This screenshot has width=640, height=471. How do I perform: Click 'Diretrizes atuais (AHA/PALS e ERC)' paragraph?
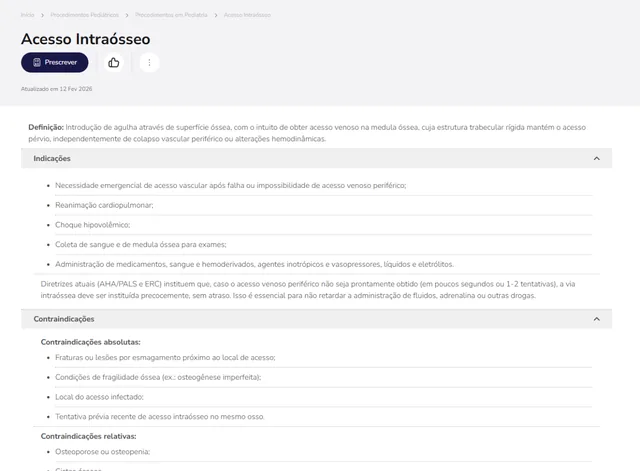click(308, 290)
